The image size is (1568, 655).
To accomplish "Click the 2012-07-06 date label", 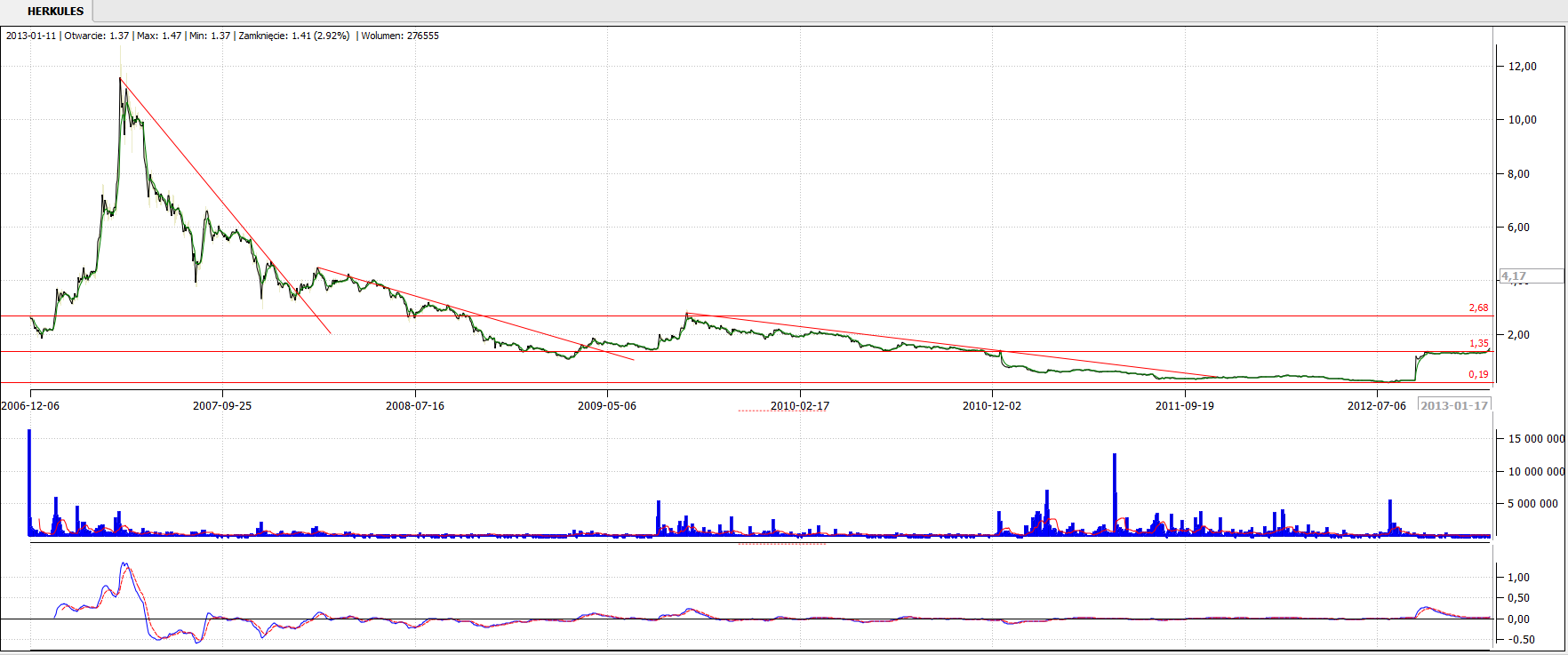I will [x=1377, y=405].
